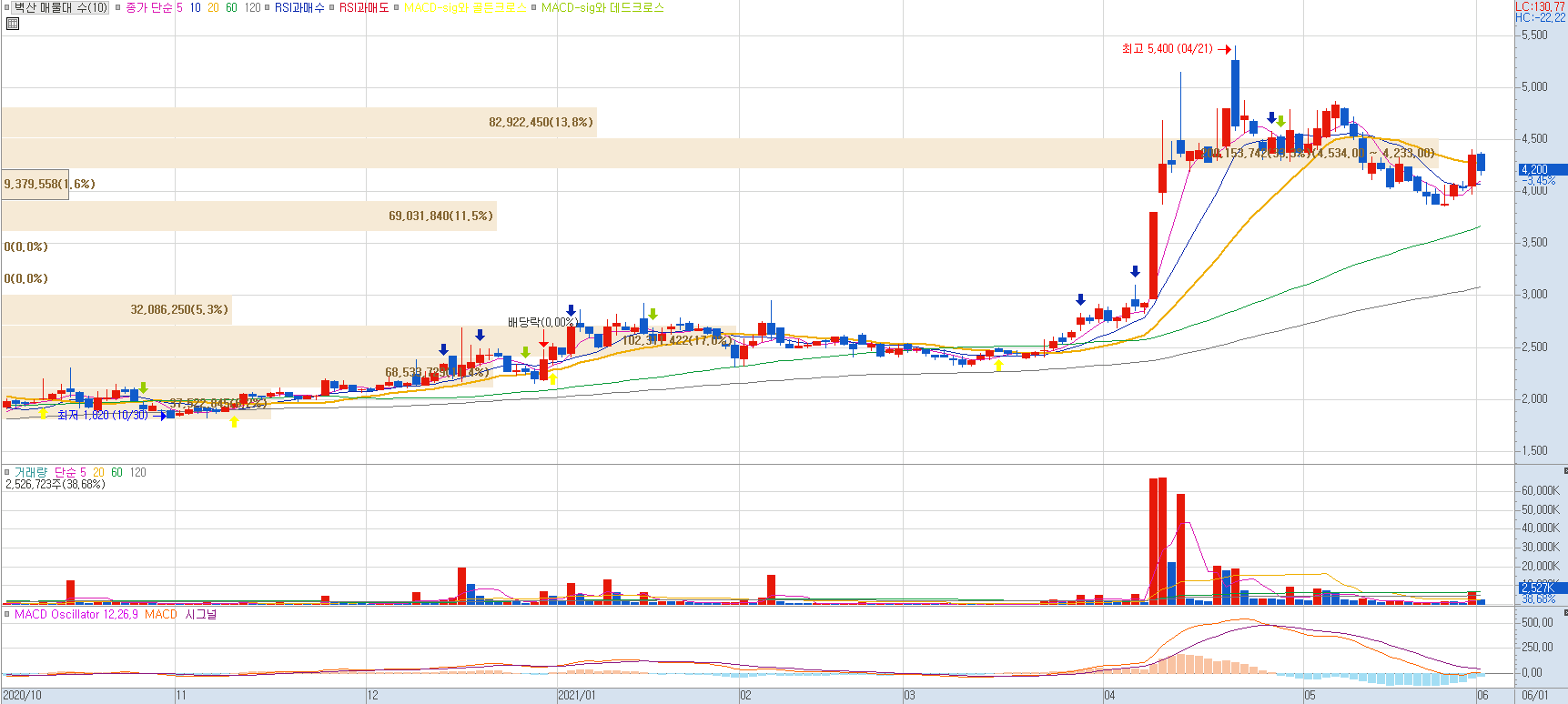
Task: Click the -3.45% change readout on price axis
Action: pyautogui.click(x=1539, y=180)
